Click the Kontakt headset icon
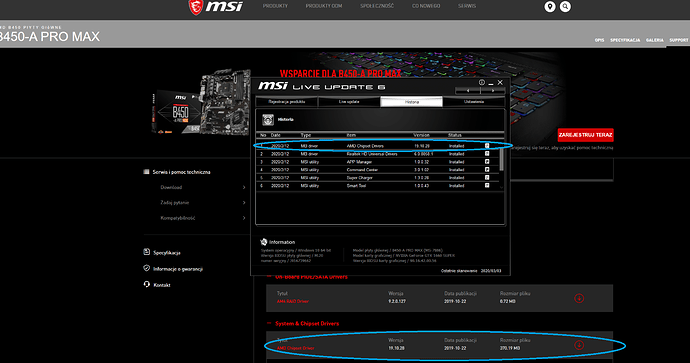 147,284
